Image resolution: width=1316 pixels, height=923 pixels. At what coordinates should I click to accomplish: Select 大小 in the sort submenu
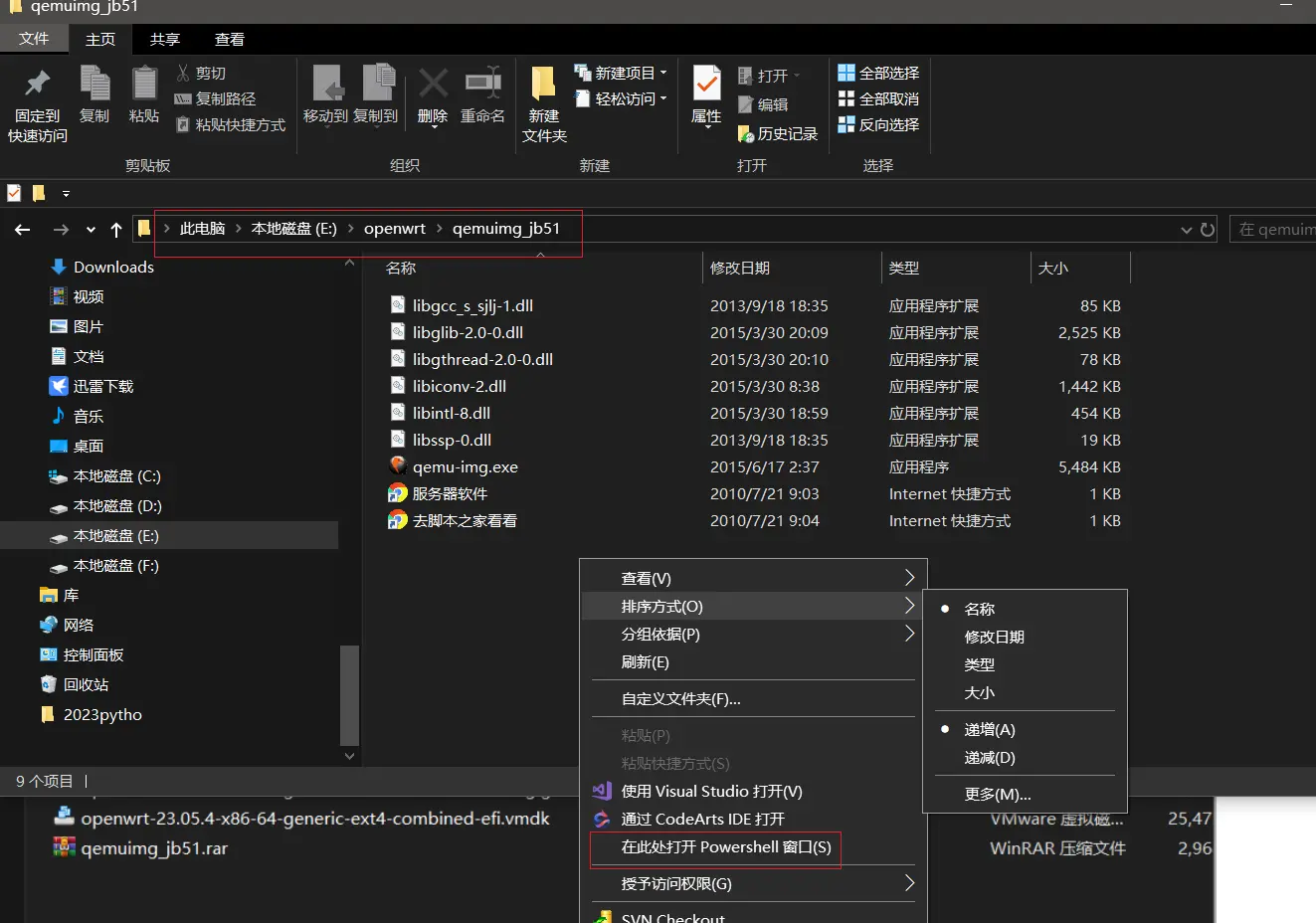[979, 692]
